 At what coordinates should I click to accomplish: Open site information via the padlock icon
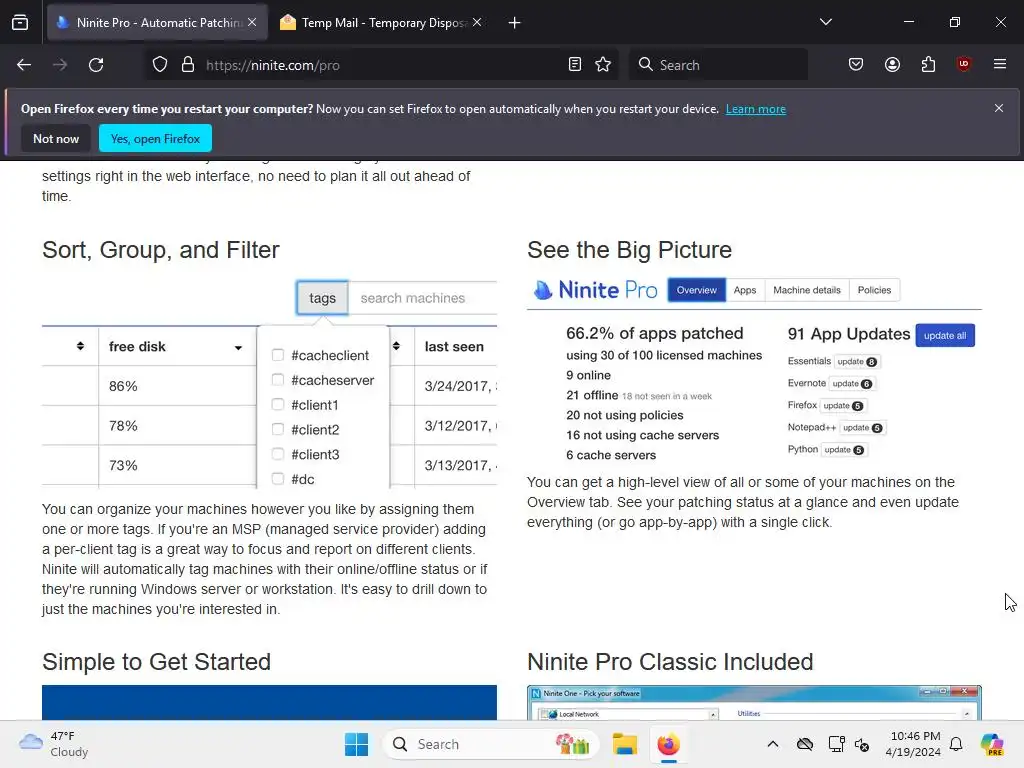point(188,65)
